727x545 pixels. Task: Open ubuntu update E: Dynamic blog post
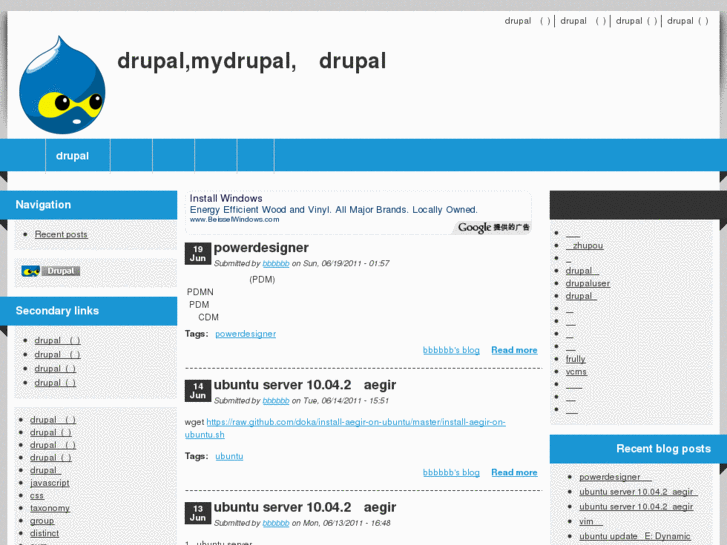[635, 536]
